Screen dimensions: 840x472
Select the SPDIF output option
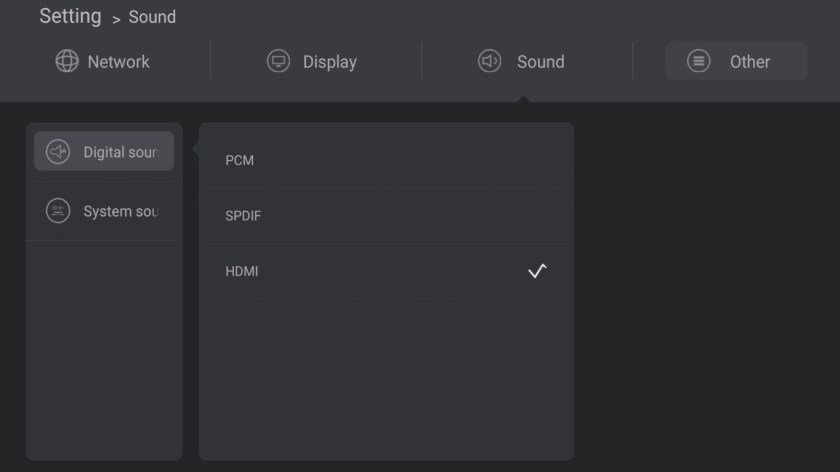coord(386,215)
